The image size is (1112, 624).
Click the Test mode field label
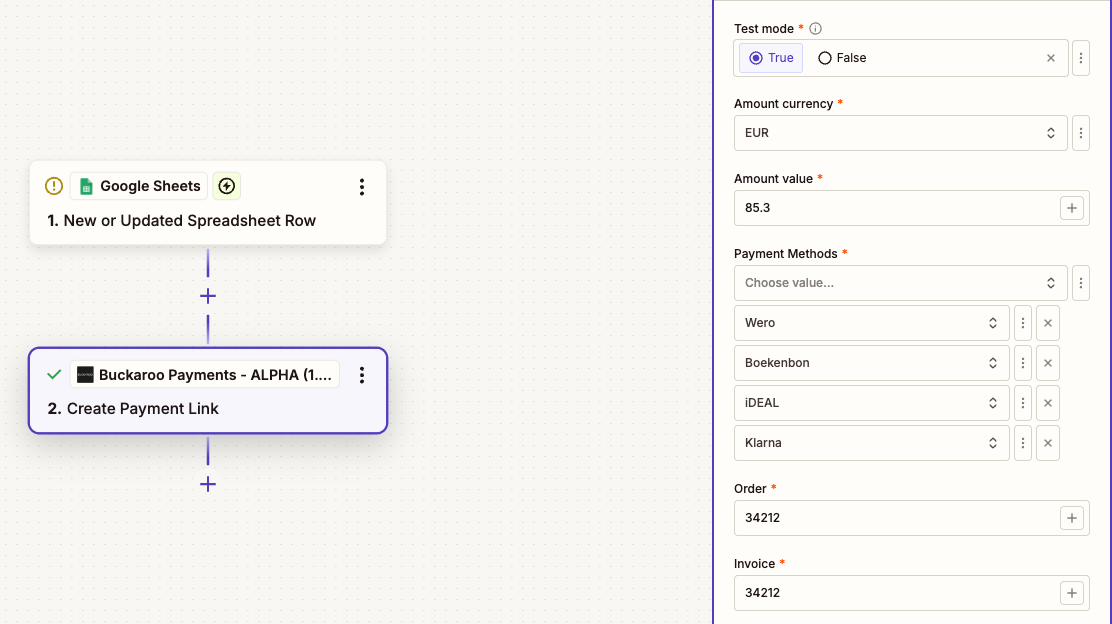[764, 28]
